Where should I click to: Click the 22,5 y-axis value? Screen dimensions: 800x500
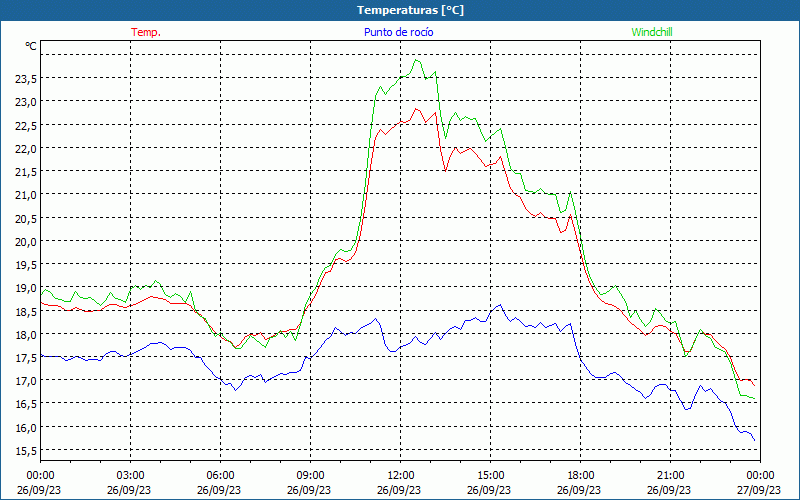[26, 126]
